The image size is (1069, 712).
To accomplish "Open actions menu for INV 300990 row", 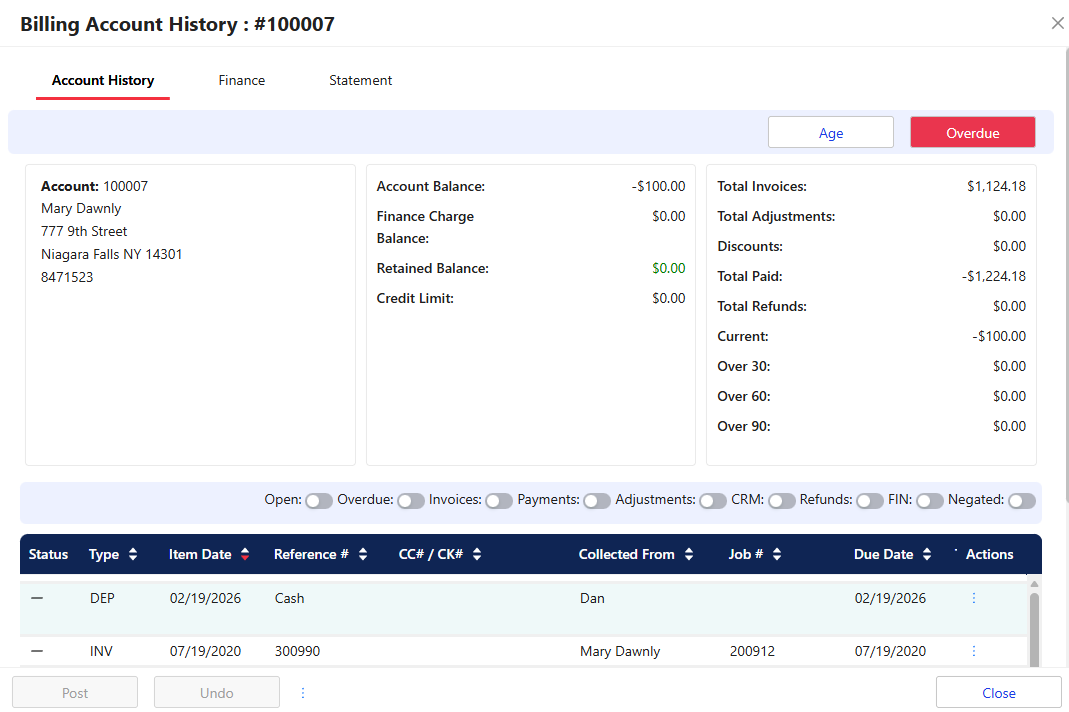I will pyautogui.click(x=974, y=651).
